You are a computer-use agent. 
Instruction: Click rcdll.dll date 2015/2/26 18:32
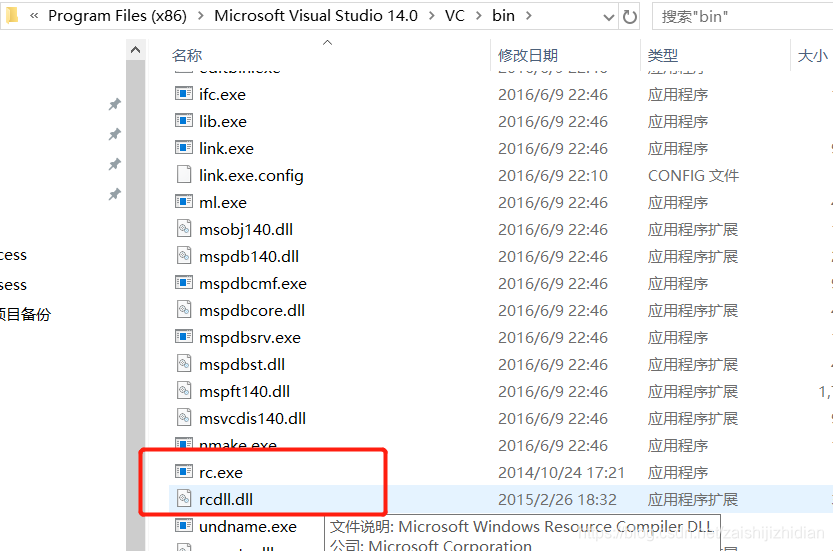coord(557,499)
